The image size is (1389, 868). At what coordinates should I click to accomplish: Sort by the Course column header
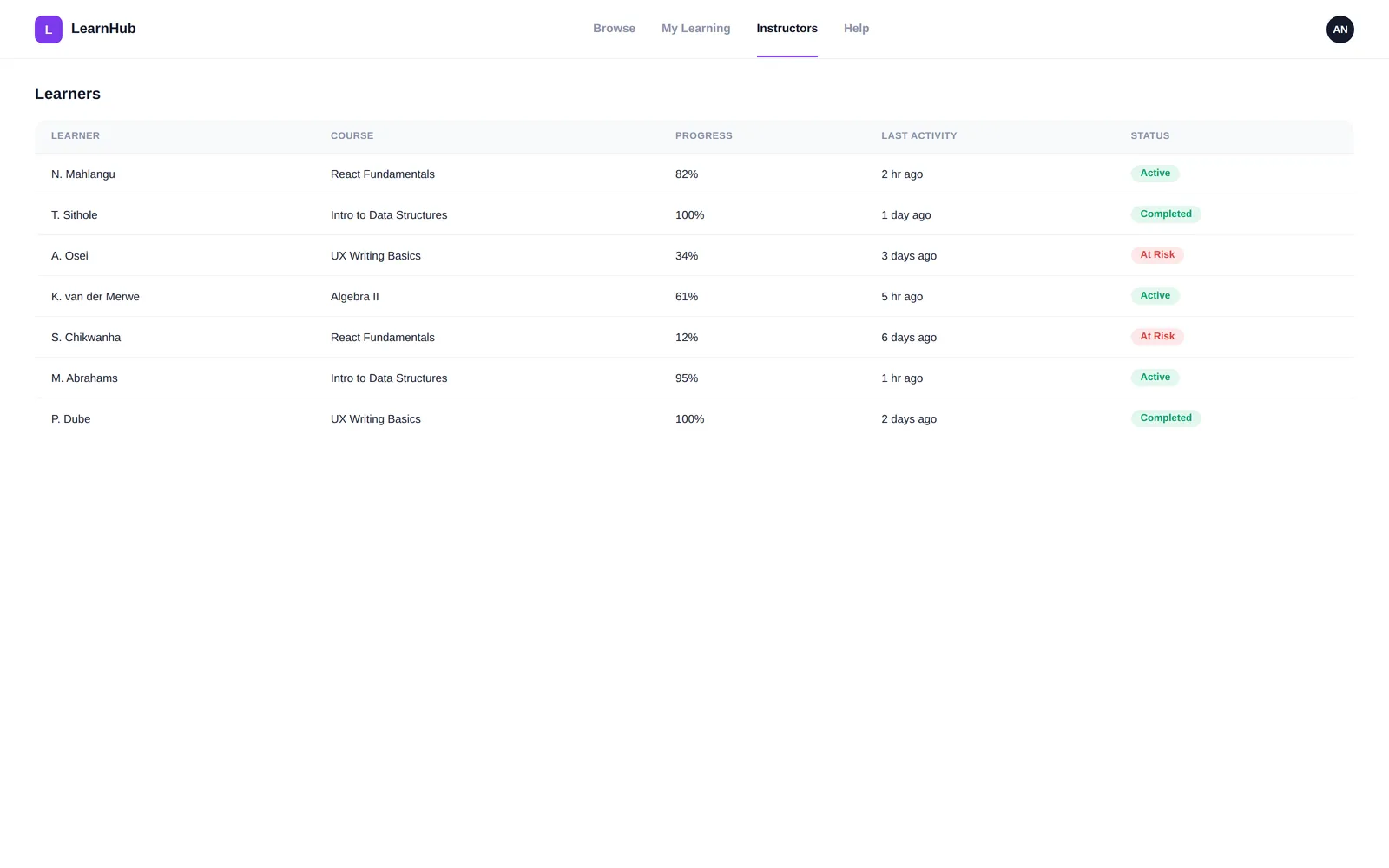[352, 136]
